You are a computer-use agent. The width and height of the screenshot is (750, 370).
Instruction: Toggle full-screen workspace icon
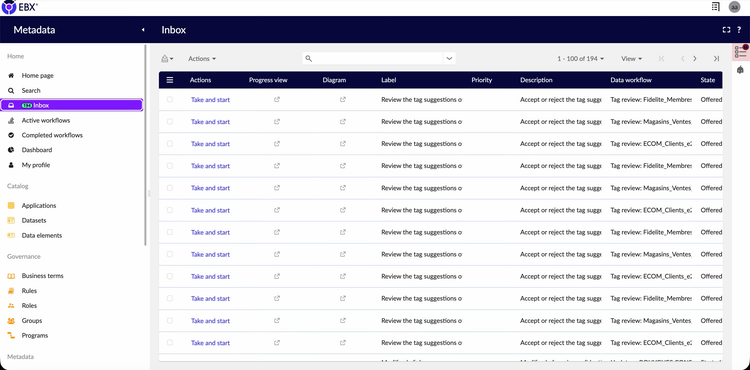click(x=726, y=30)
